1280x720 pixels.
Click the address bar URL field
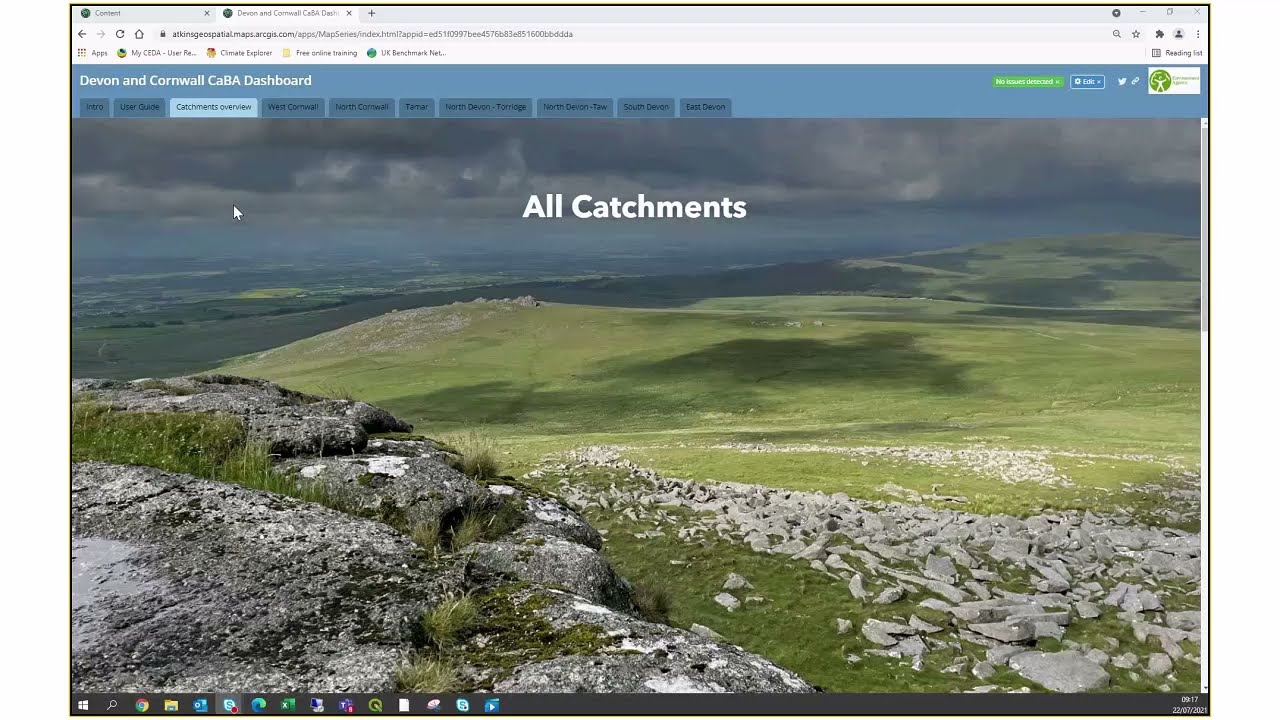pyautogui.click(x=630, y=34)
